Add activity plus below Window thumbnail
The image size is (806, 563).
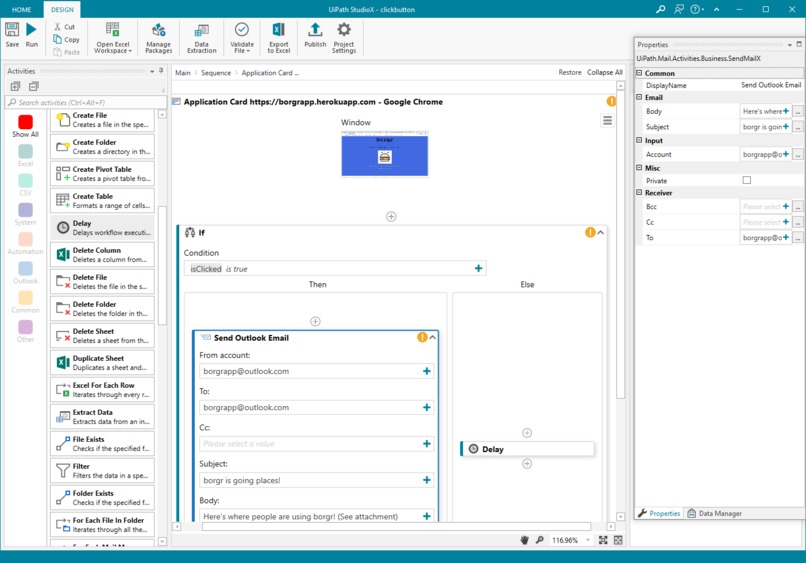391,216
